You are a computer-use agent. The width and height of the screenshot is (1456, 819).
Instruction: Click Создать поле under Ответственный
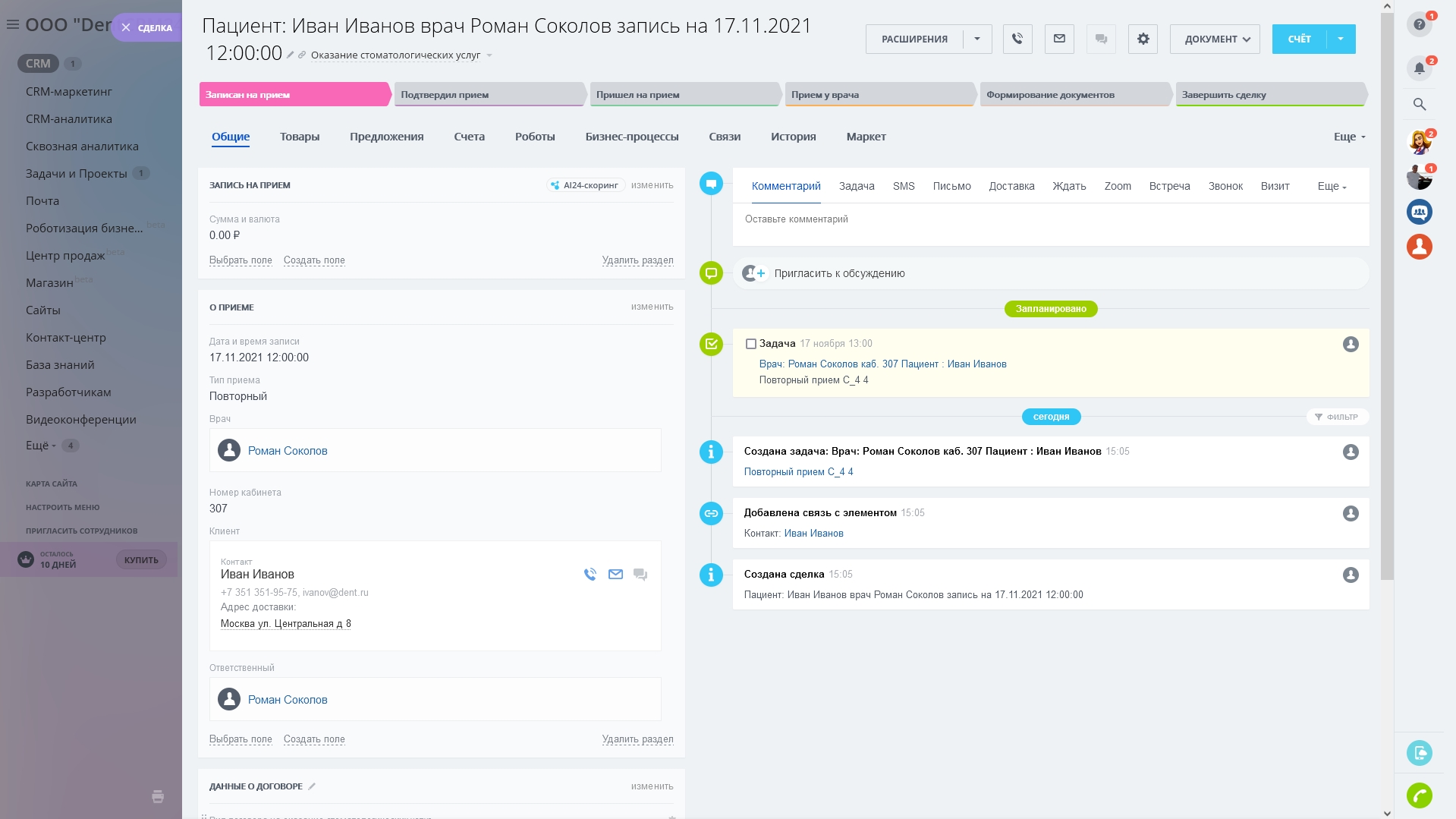(314, 739)
